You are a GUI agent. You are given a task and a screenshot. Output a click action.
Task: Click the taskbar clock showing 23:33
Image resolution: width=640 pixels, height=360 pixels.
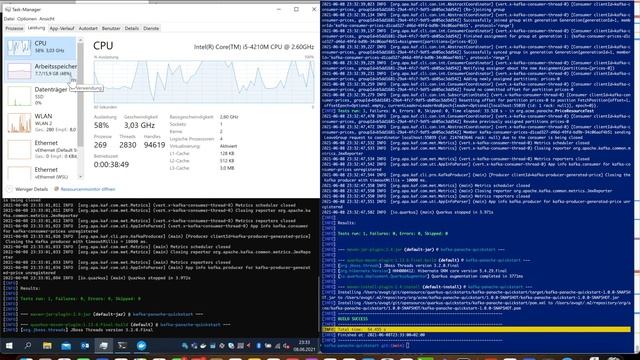tap(304, 346)
